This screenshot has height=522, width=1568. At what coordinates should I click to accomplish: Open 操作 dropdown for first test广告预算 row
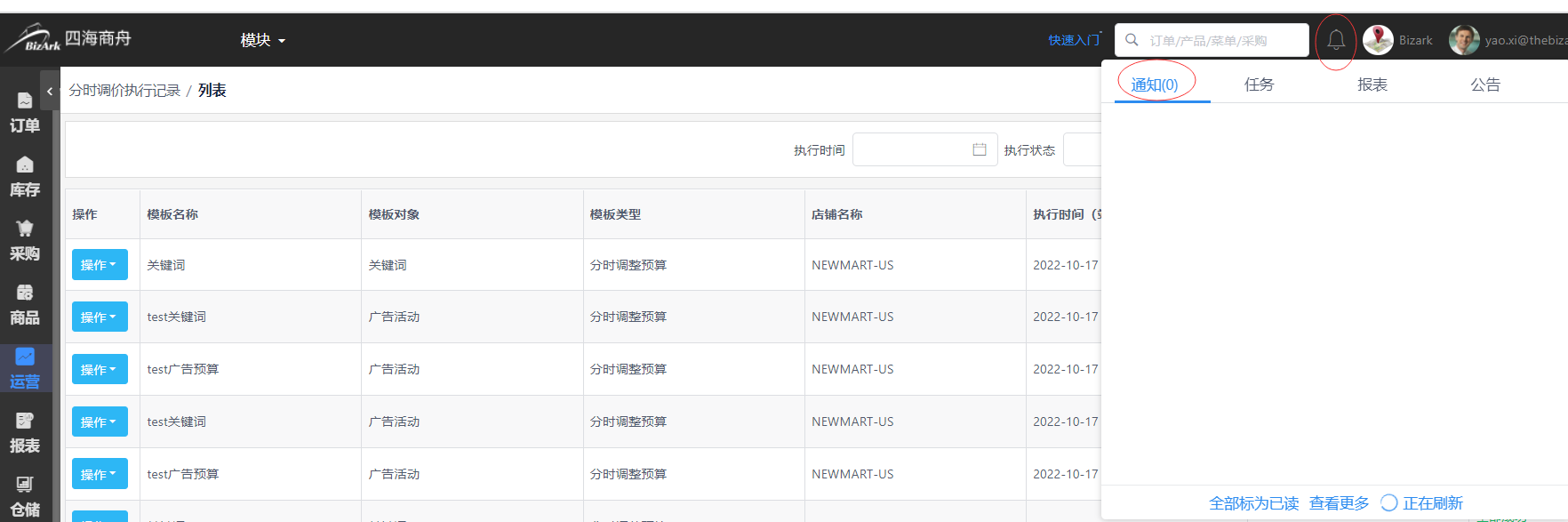tap(100, 369)
